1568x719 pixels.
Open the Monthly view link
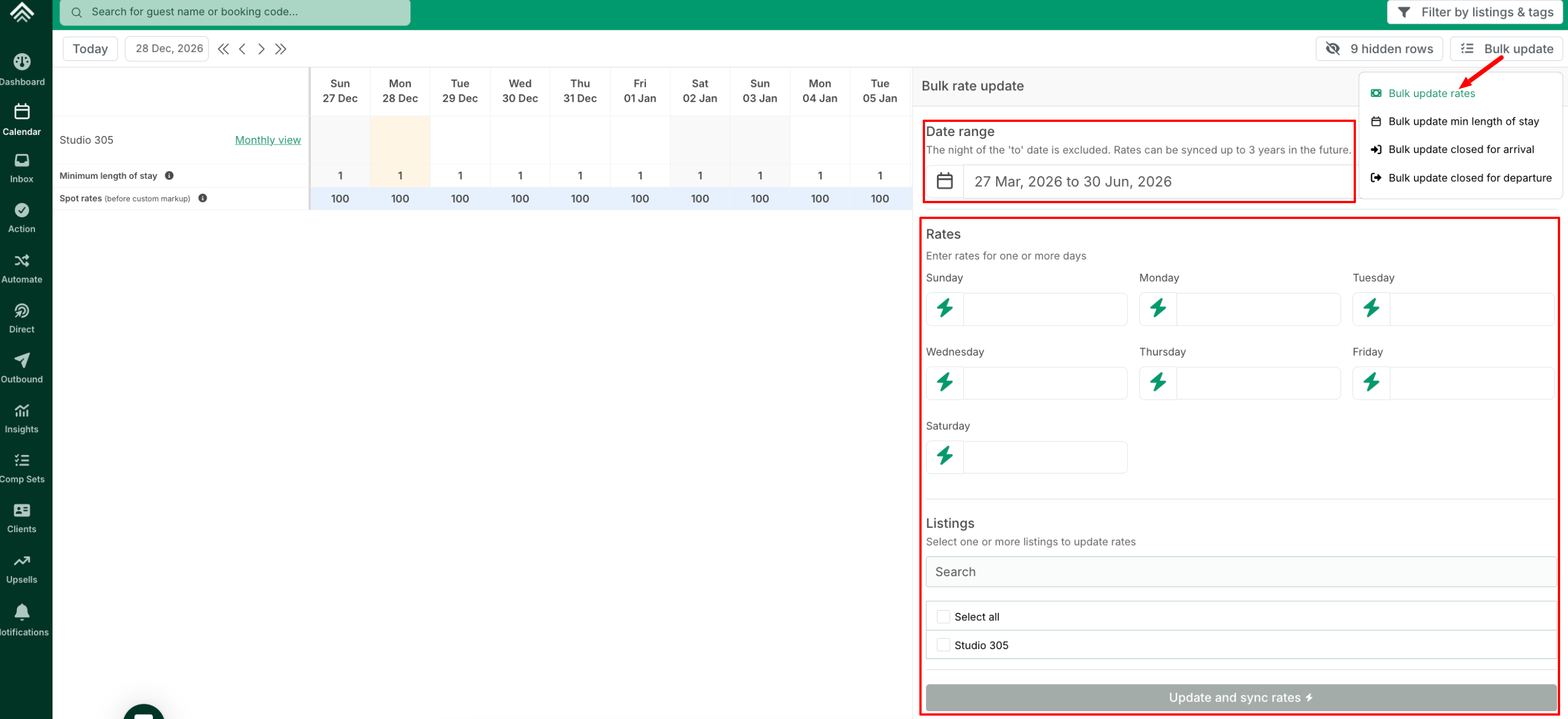(x=268, y=140)
